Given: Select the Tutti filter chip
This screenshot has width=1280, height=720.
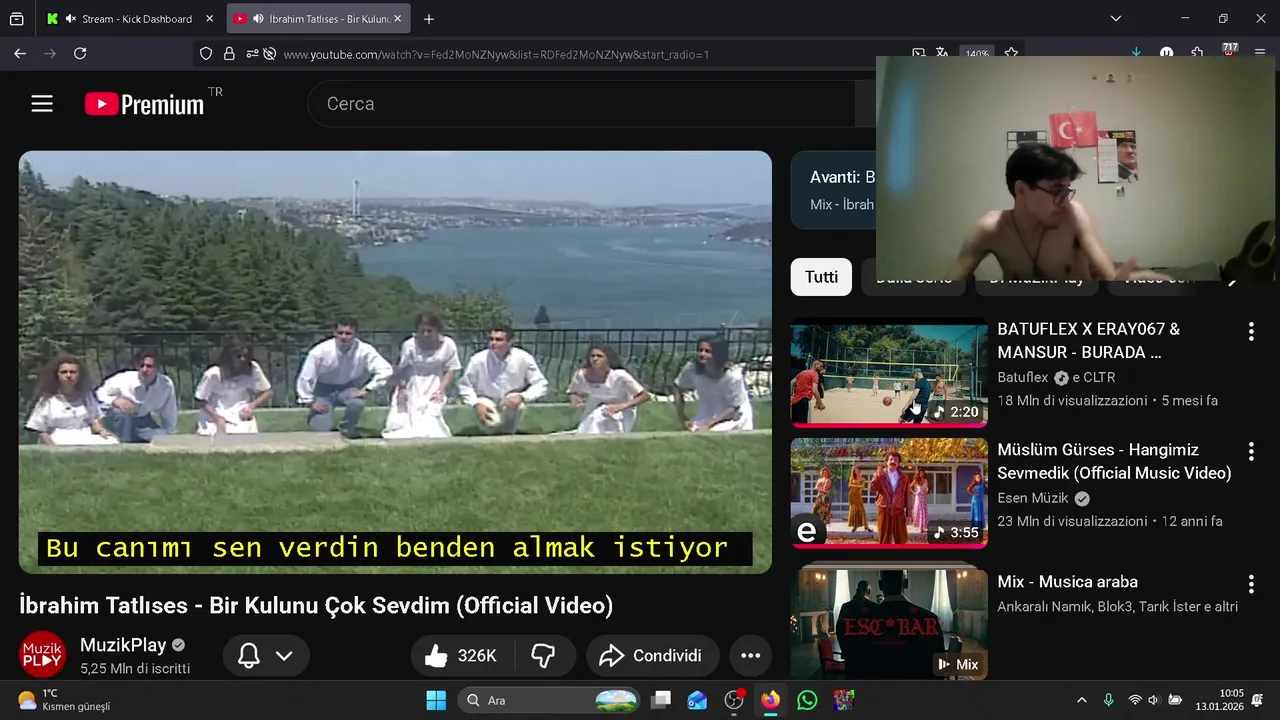Looking at the screenshot, I should coord(821,277).
